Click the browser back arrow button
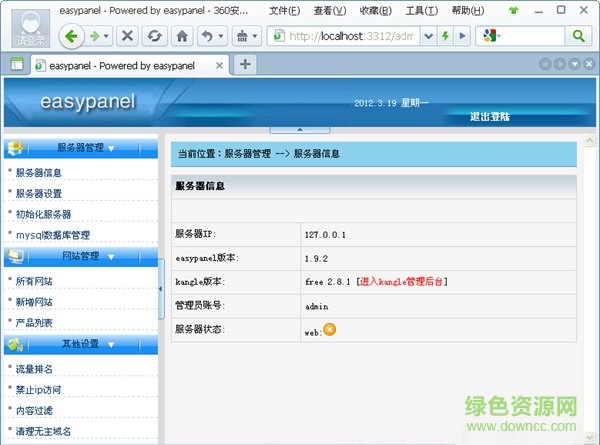 pos(72,35)
